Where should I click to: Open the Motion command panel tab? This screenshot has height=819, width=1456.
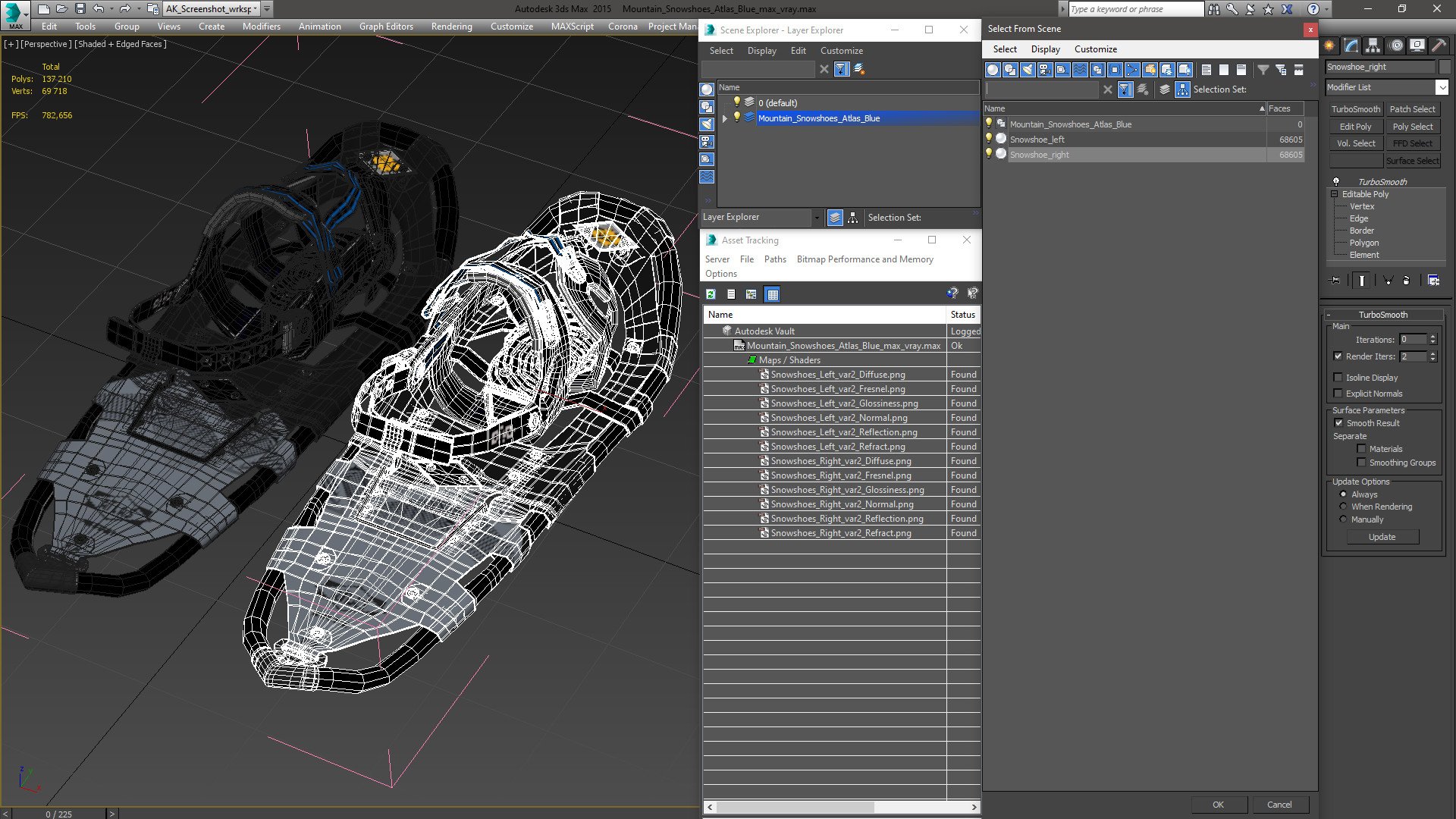click(x=1396, y=45)
